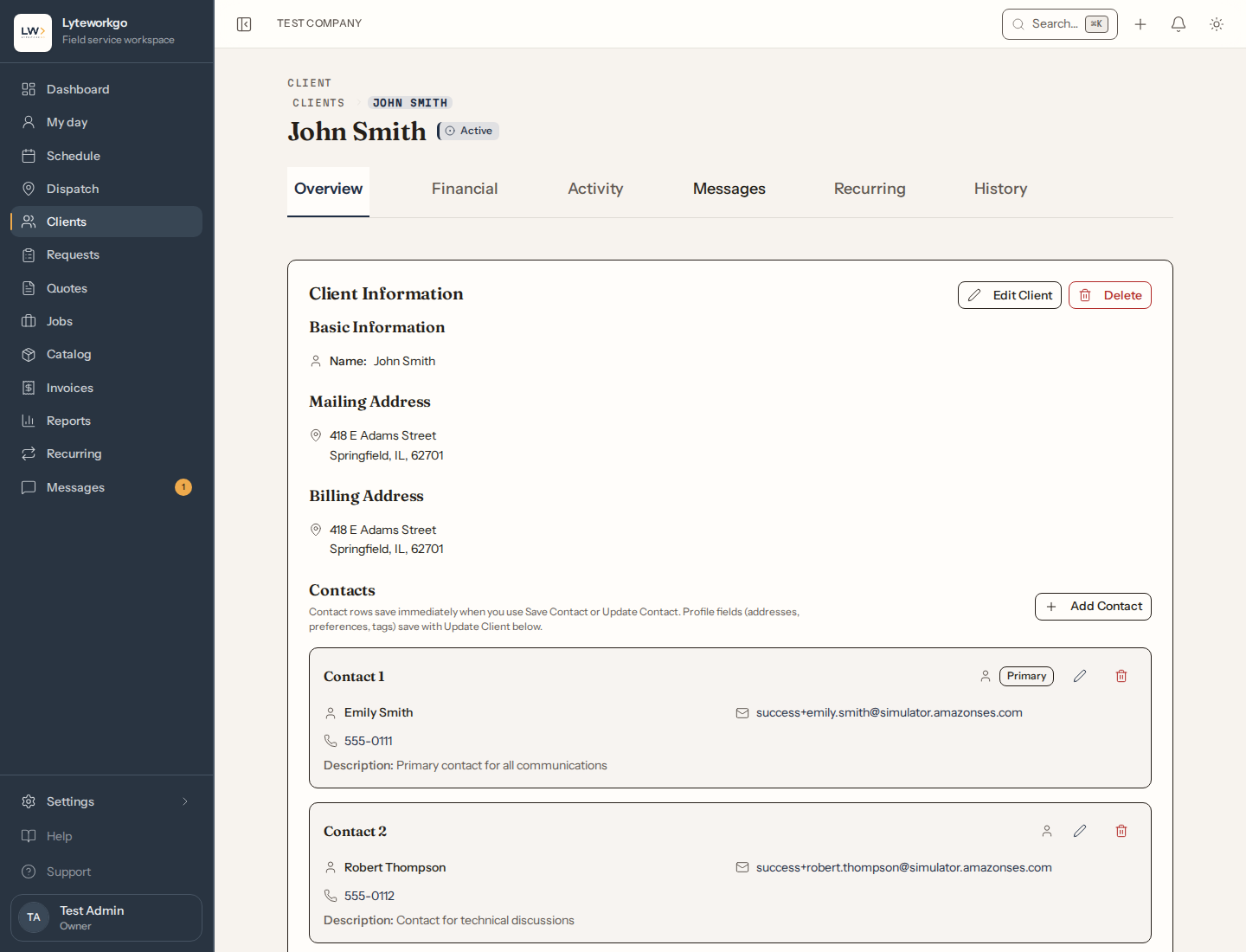The width and height of the screenshot is (1246, 952).
Task: Click the TA avatar
Action: (34, 917)
